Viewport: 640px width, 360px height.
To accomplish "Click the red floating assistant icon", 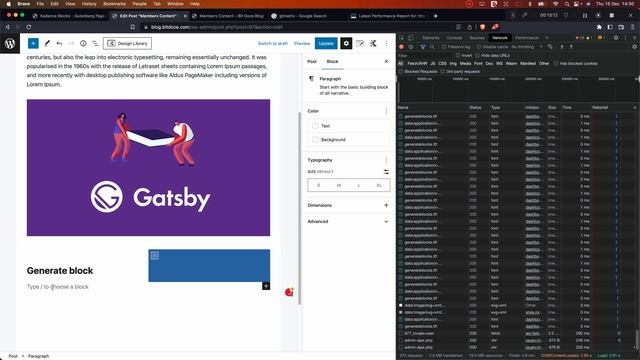I will pyautogui.click(x=289, y=292).
